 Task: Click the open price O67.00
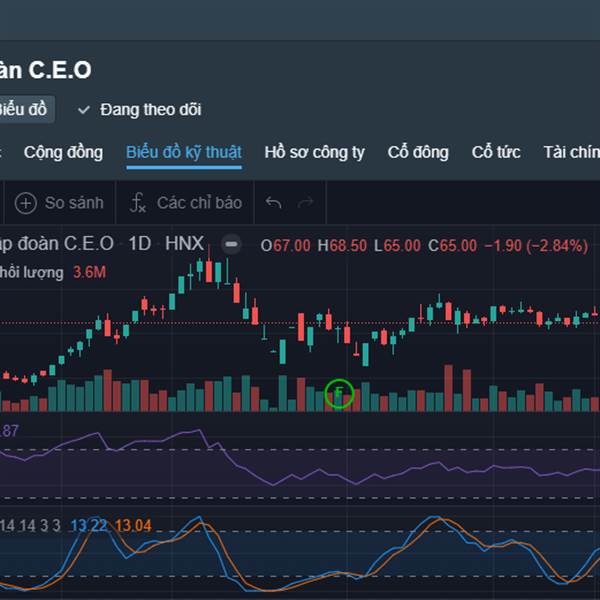pos(285,245)
